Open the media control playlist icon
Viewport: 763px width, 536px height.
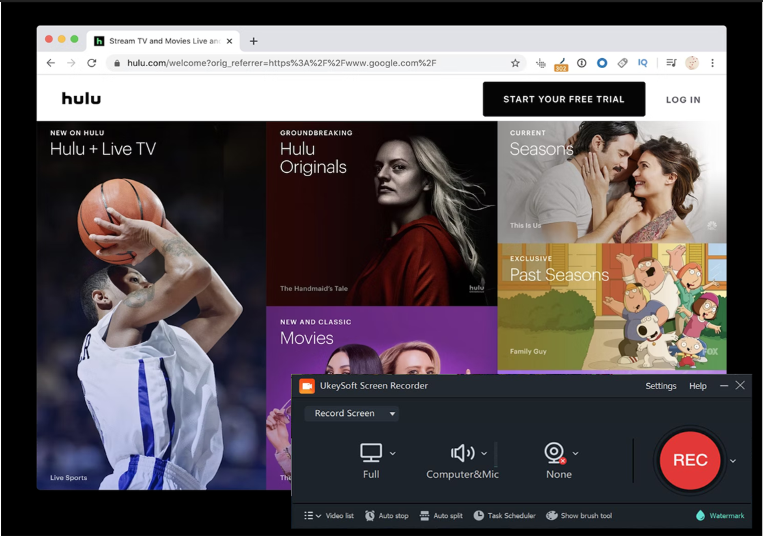point(671,63)
